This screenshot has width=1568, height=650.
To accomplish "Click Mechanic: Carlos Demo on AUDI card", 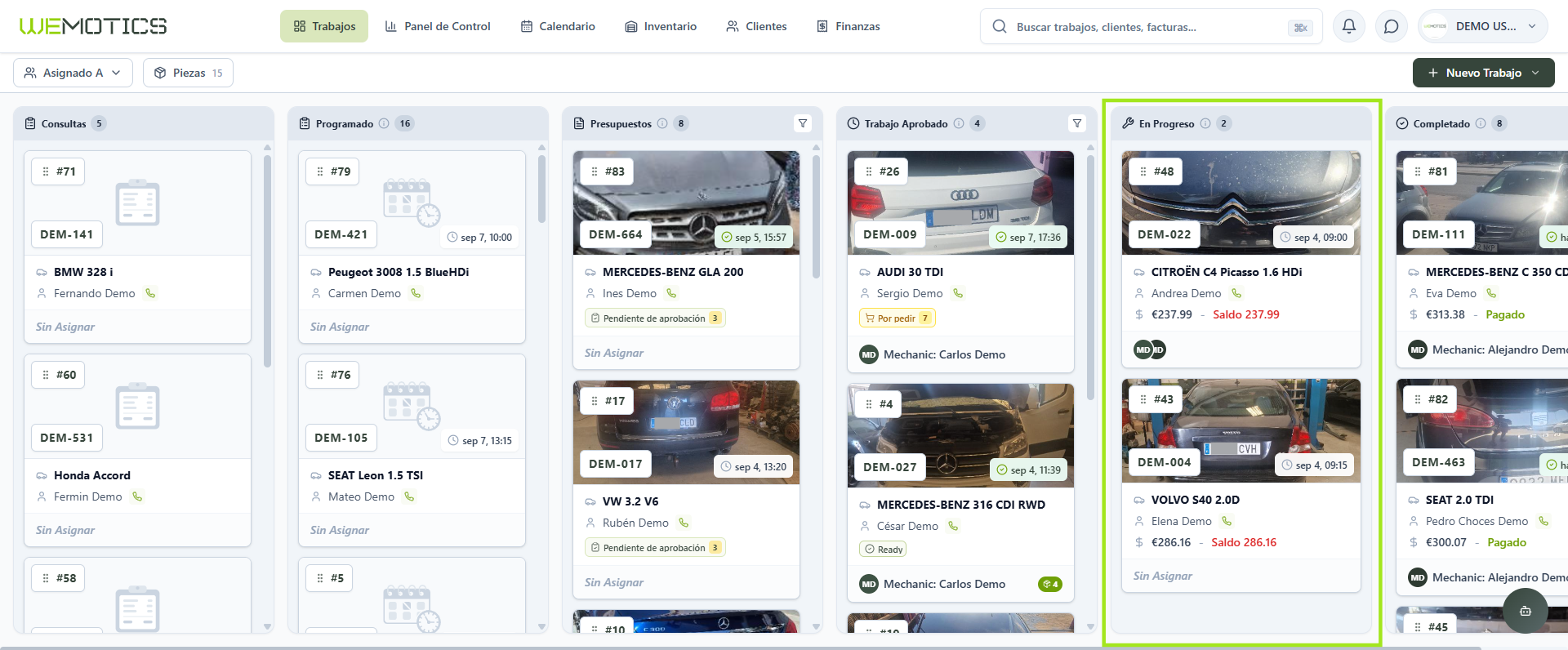I will pos(944,354).
